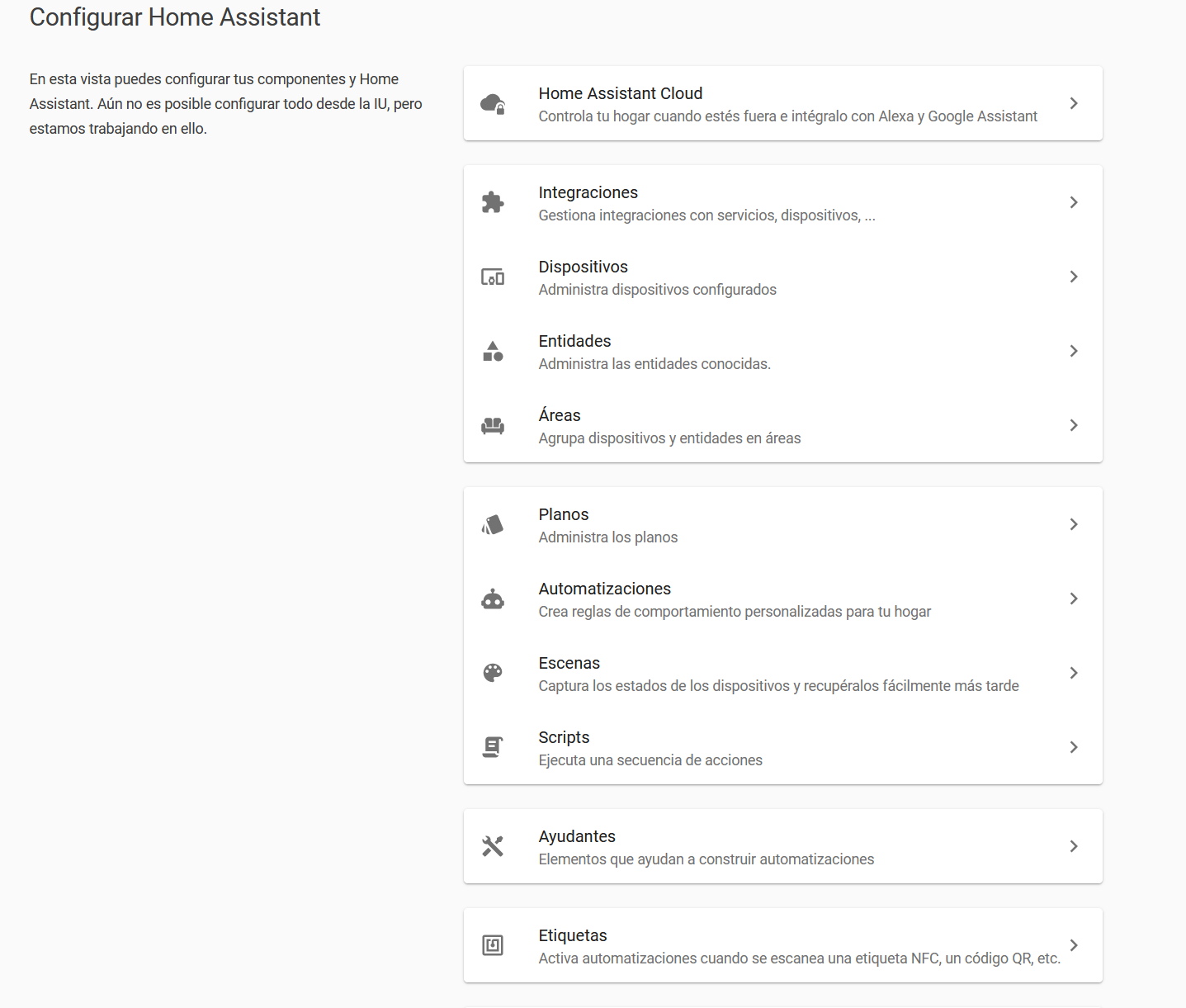1186x1008 pixels.
Task: Open Entidades via its right chevron
Action: tap(1074, 351)
